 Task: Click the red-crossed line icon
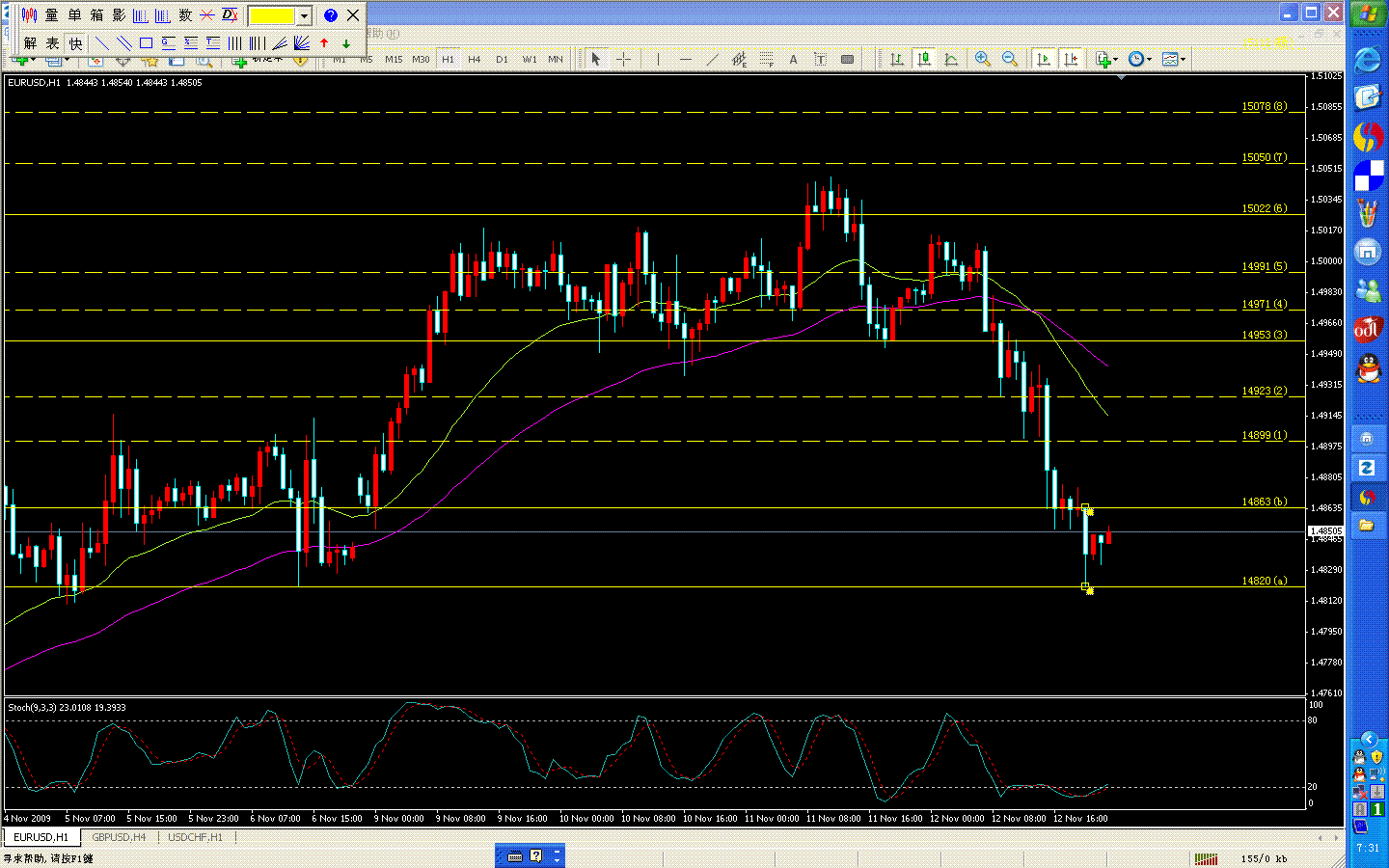207,15
